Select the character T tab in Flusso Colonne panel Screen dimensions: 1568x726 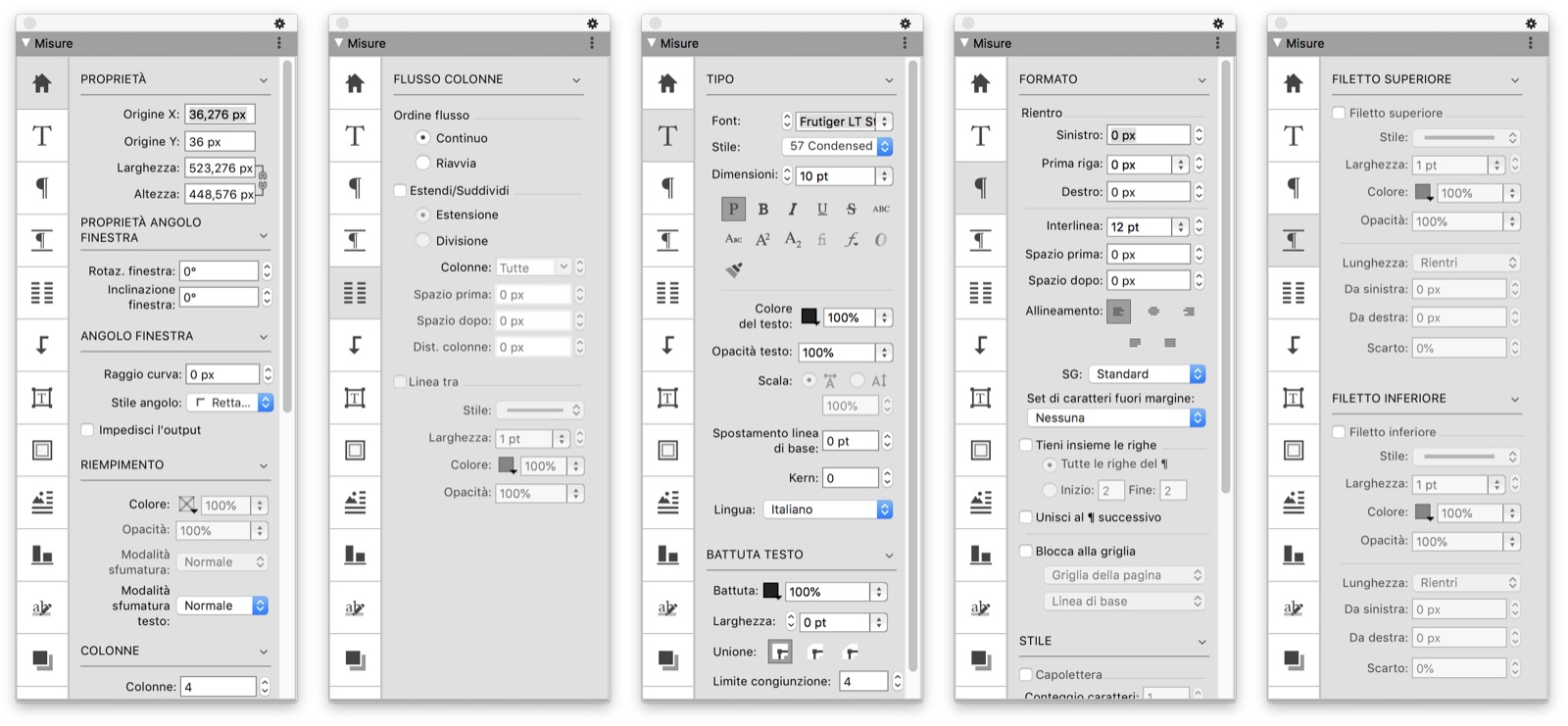pyautogui.click(x=355, y=136)
